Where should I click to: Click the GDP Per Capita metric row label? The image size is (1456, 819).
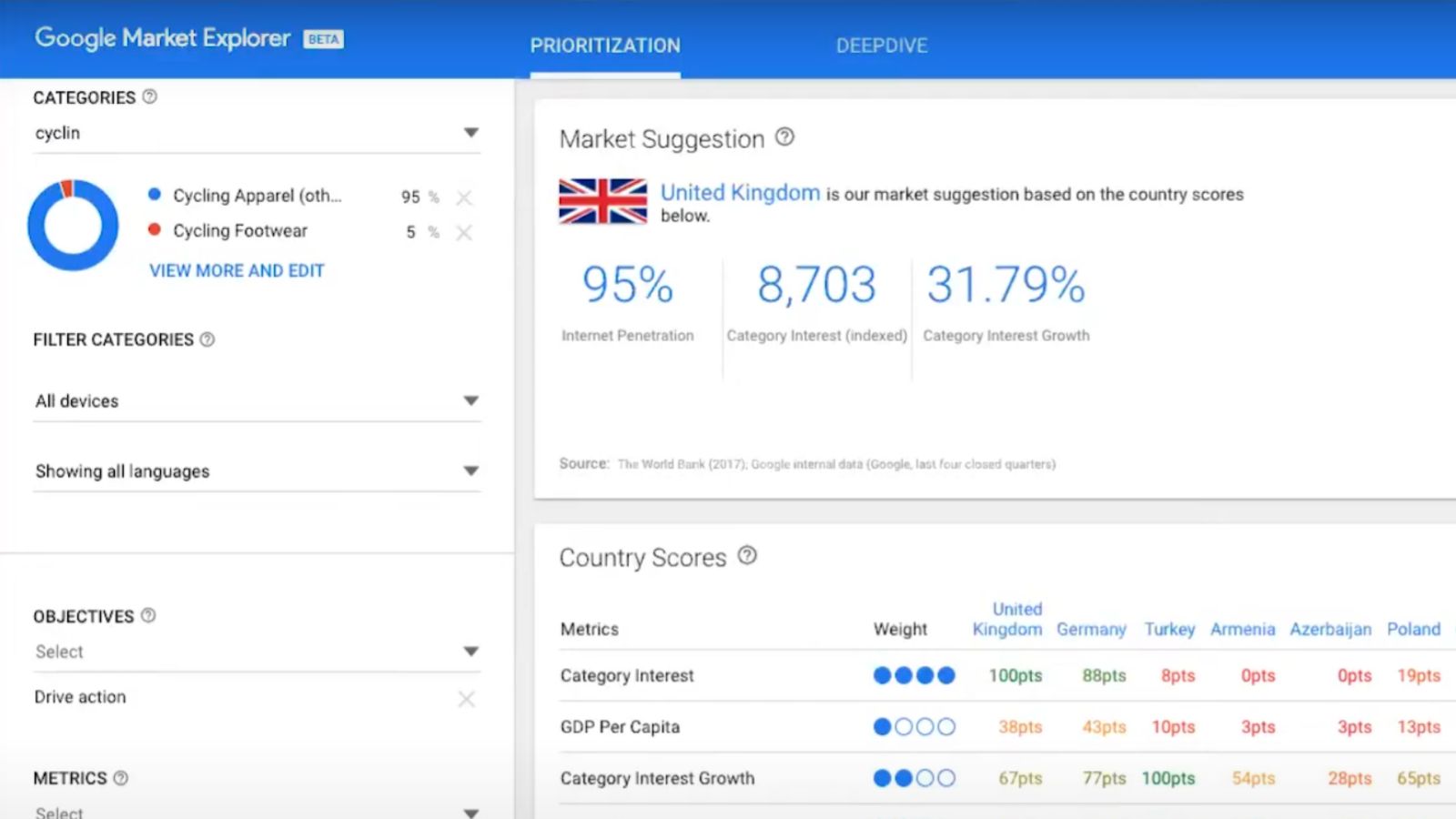[x=620, y=726]
